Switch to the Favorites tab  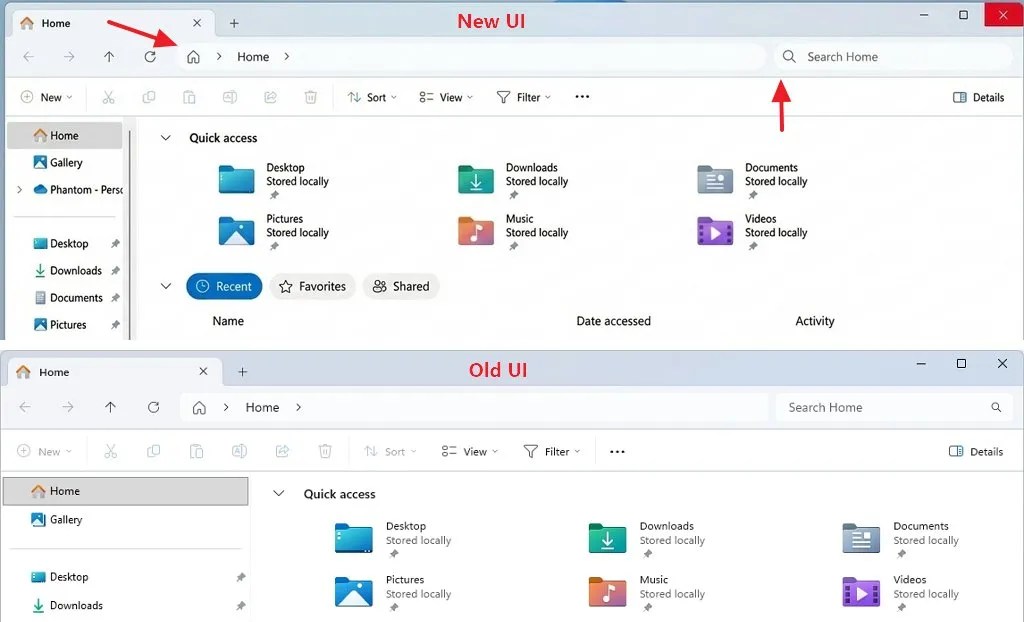pos(312,286)
